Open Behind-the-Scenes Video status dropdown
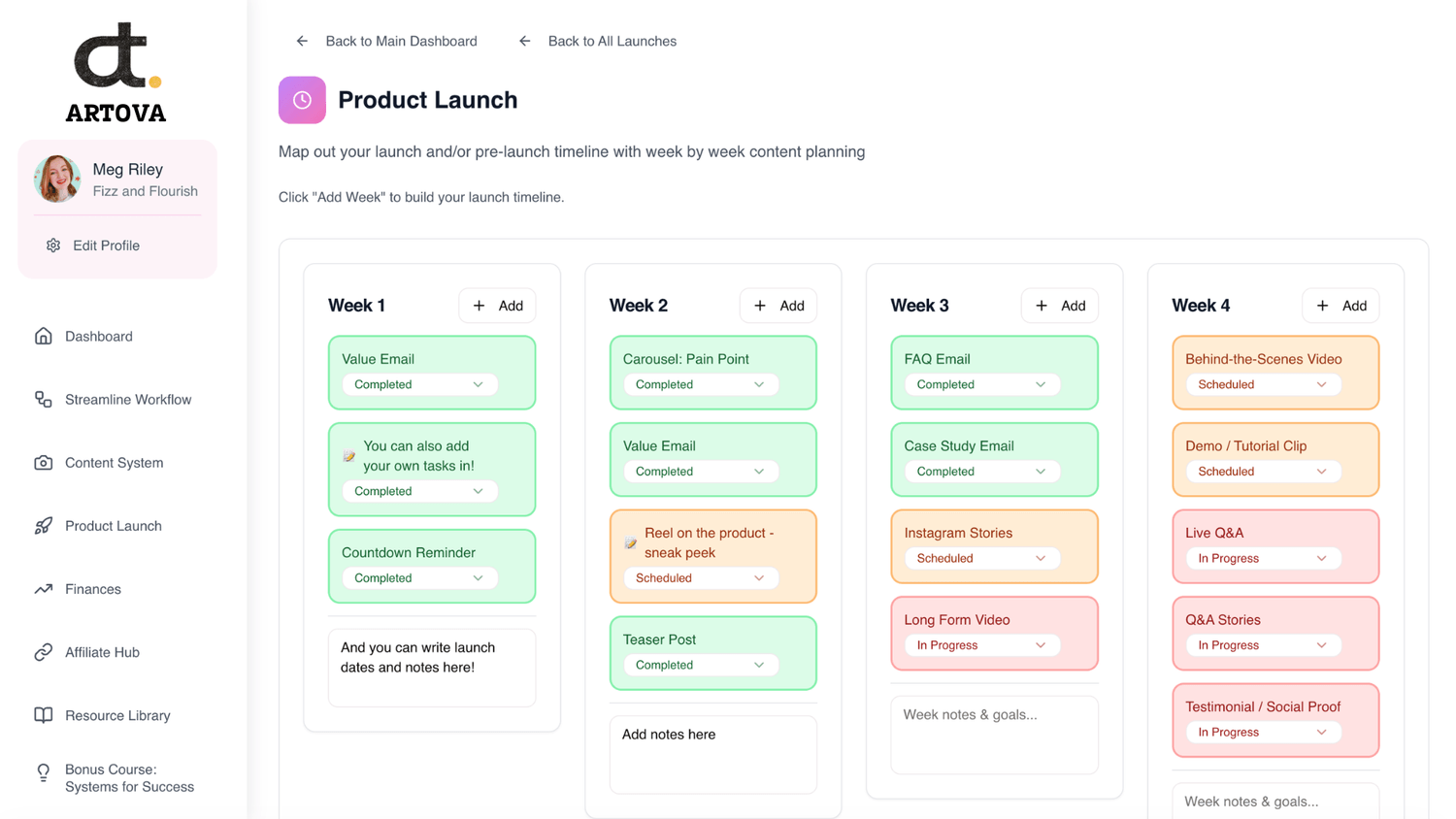 point(1262,384)
